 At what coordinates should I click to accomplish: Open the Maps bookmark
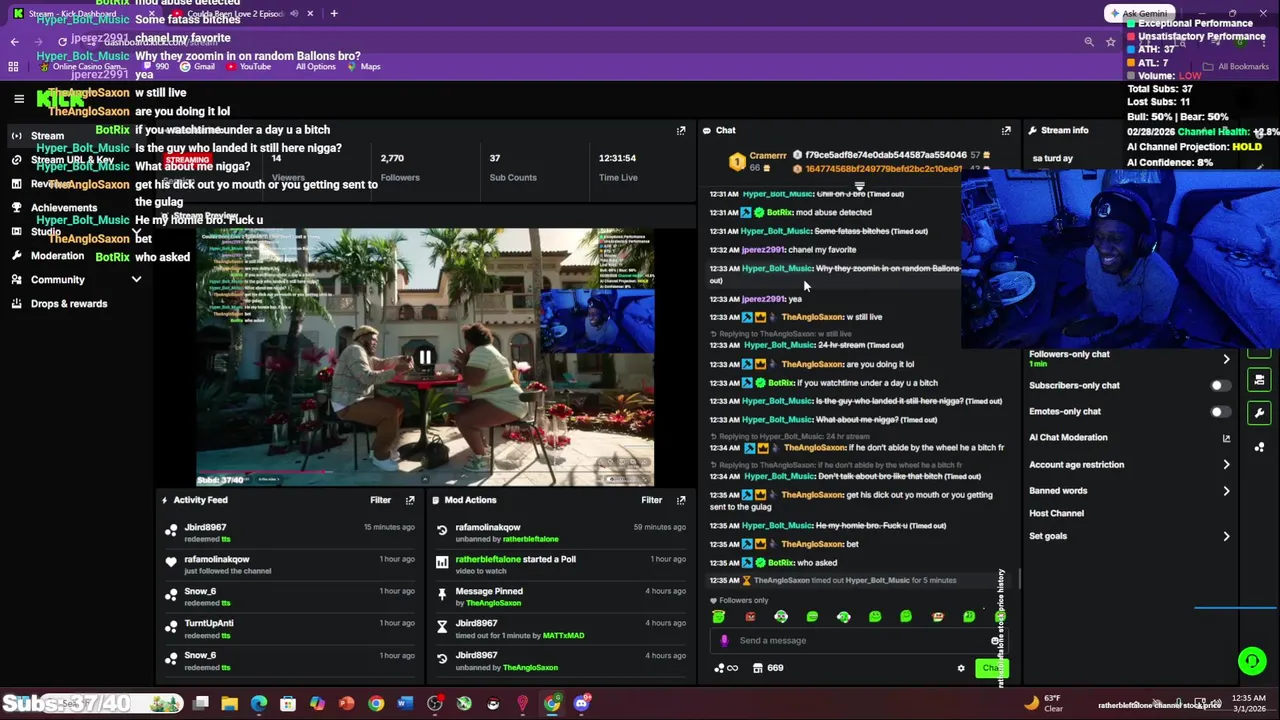coord(364,67)
